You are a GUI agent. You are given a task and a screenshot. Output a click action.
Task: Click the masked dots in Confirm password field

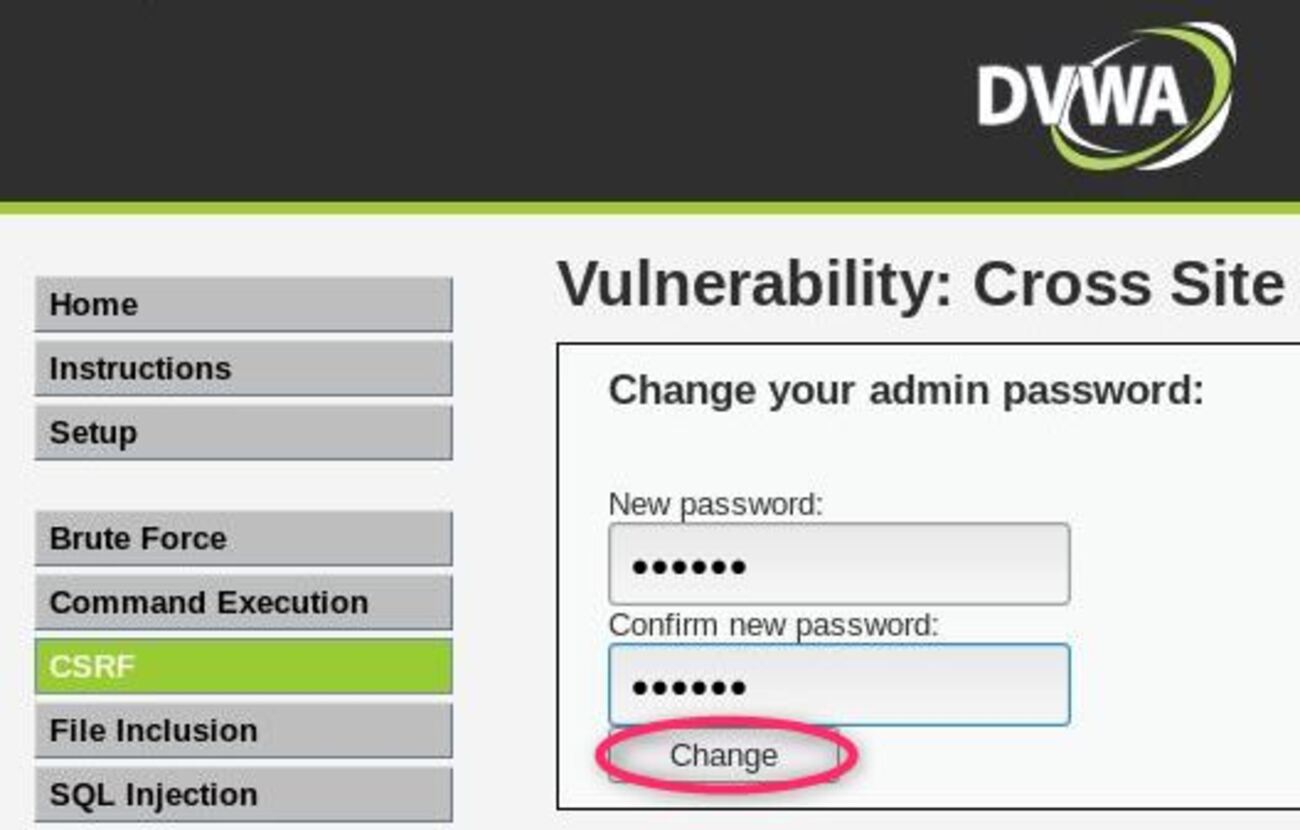coord(689,687)
